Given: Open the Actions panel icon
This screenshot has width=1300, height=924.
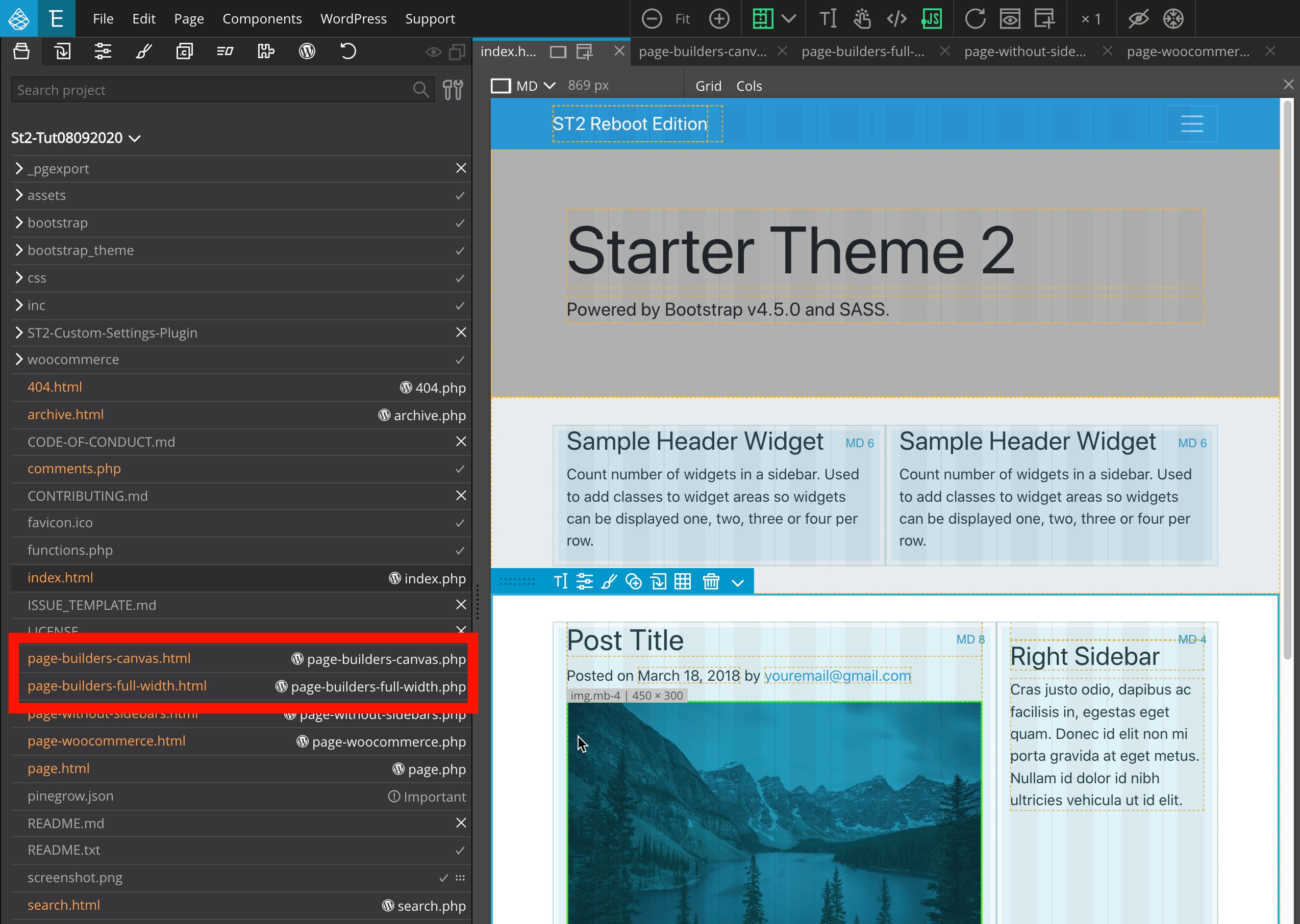Looking at the screenshot, I should click(x=226, y=51).
